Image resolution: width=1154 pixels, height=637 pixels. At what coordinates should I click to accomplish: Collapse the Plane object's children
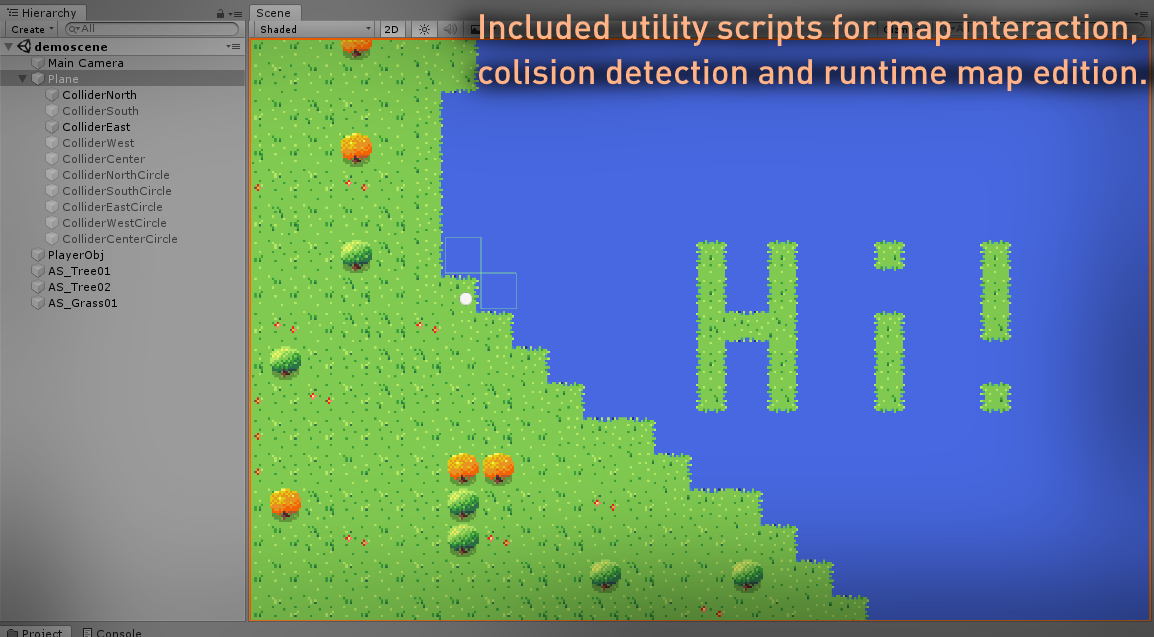(22, 78)
